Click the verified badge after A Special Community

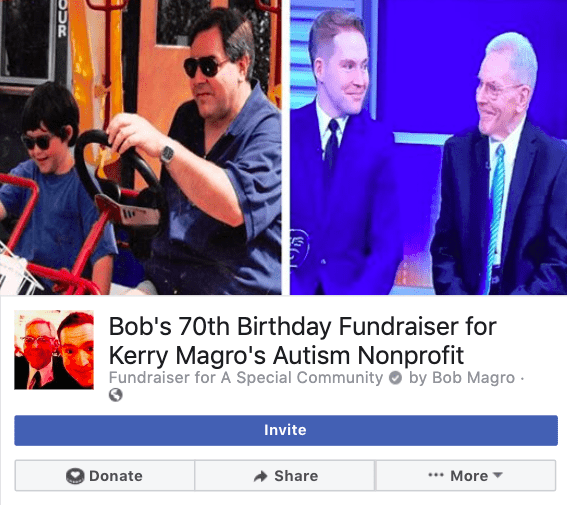(x=395, y=378)
